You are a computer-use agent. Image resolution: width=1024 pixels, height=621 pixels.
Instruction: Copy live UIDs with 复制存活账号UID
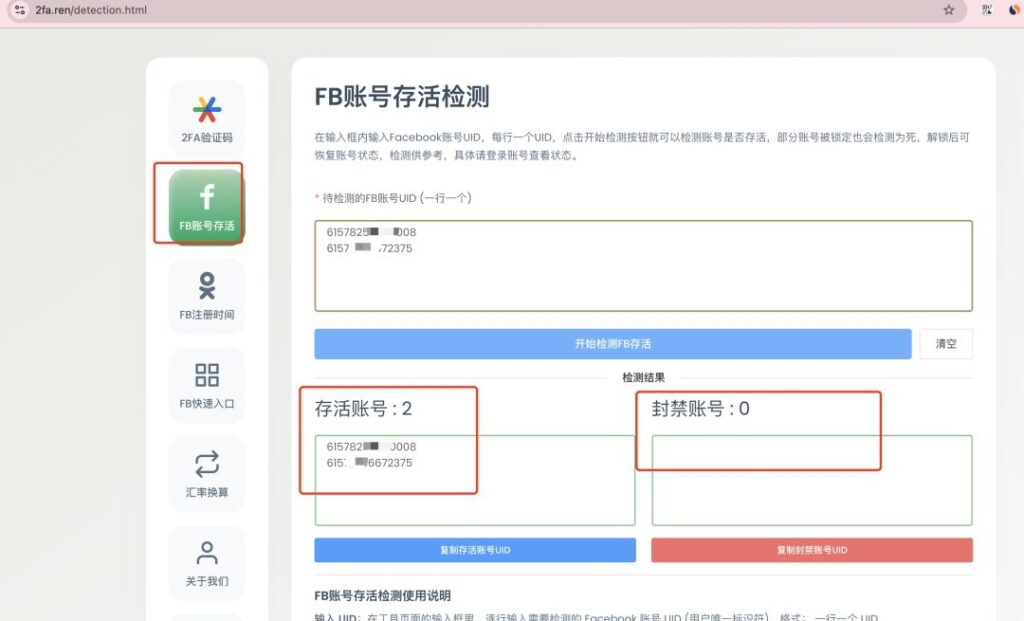(x=475, y=550)
